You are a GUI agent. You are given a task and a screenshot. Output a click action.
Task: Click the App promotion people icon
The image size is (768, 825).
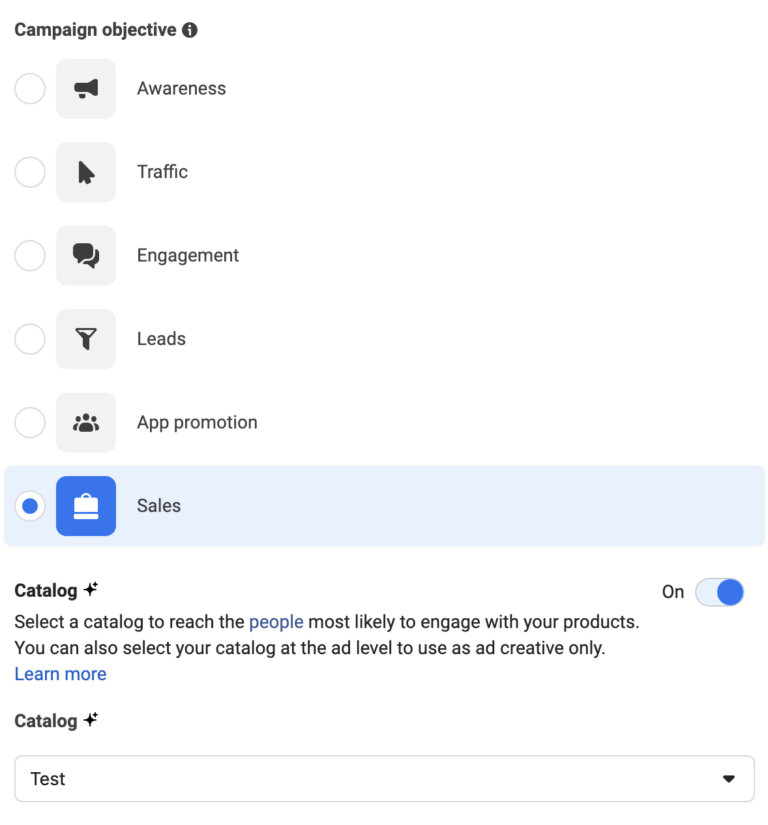coord(86,423)
